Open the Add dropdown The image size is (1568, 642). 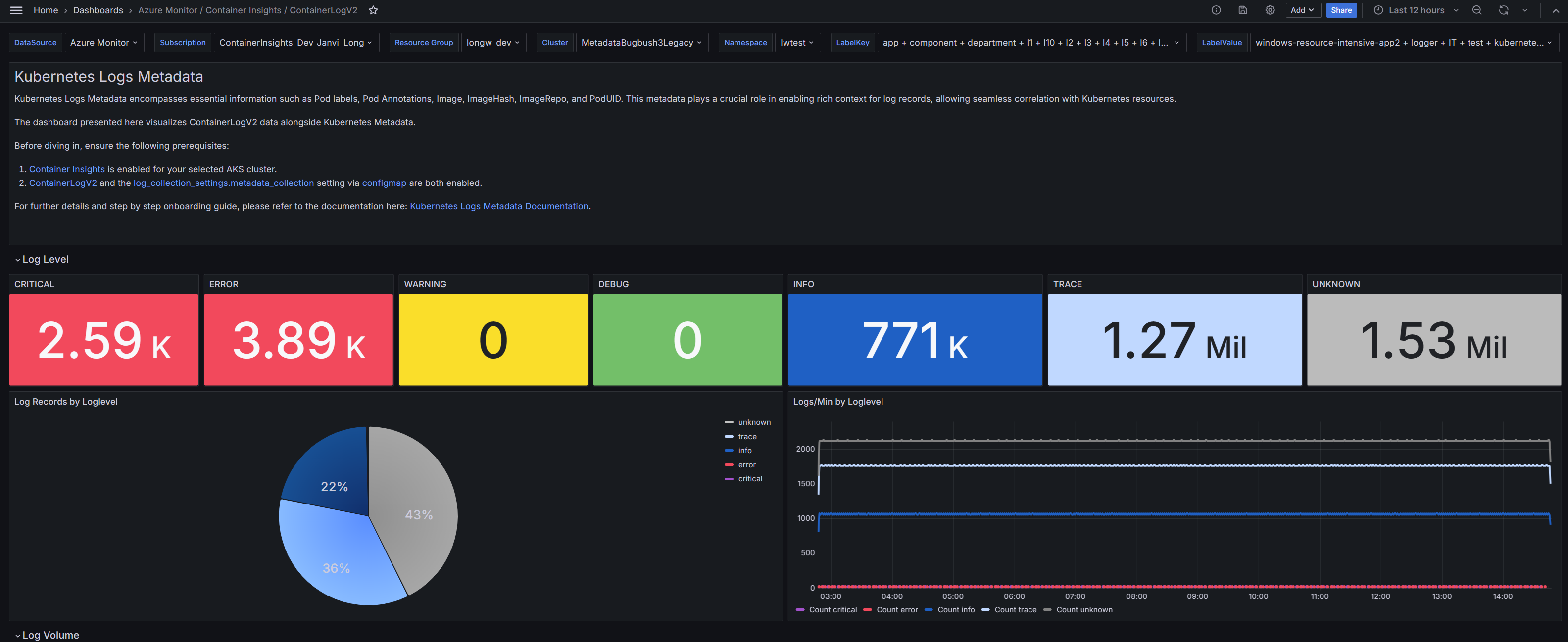[x=1303, y=10]
